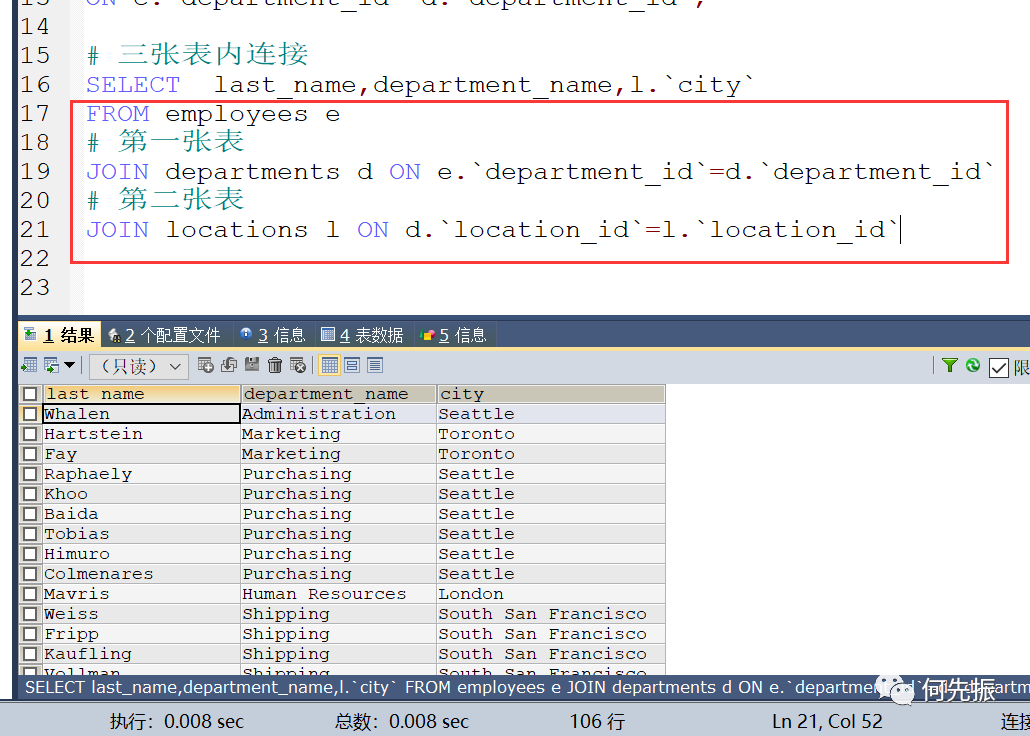This screenshot has width=1030, height=736.
Task: Check the Raphaely row checkbox
Action: tap(30, 474)
